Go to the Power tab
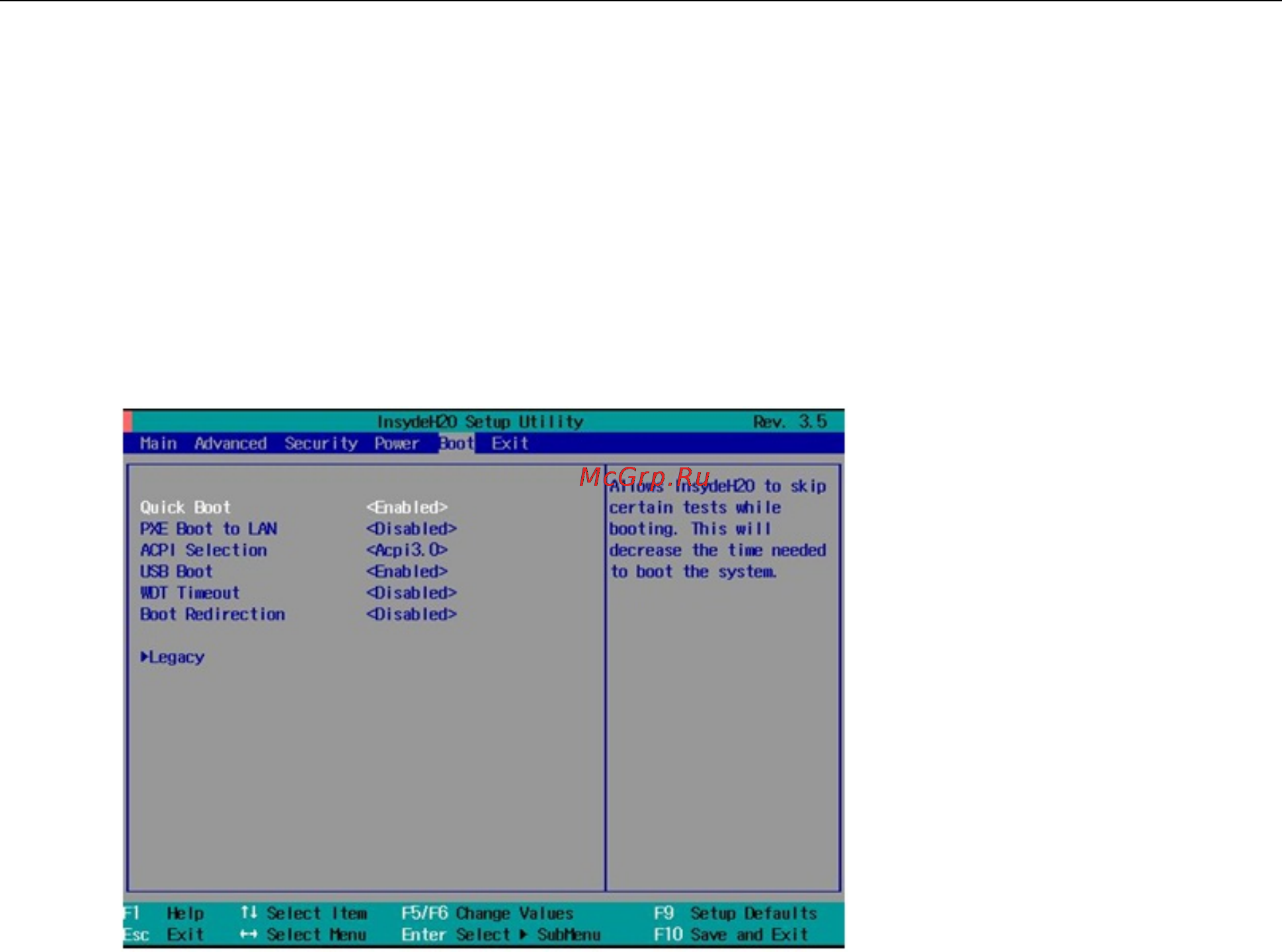This screenshot has height=952, width=1282. (x=397, y=444)
